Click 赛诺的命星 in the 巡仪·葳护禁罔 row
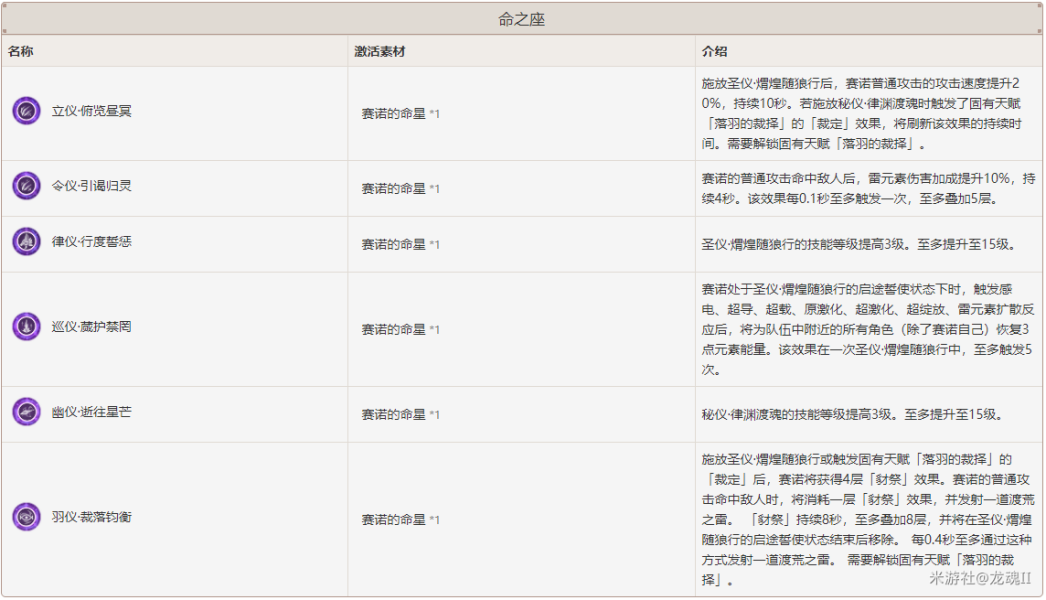This screenshot has height=600, width=1046. coord(394,330)
